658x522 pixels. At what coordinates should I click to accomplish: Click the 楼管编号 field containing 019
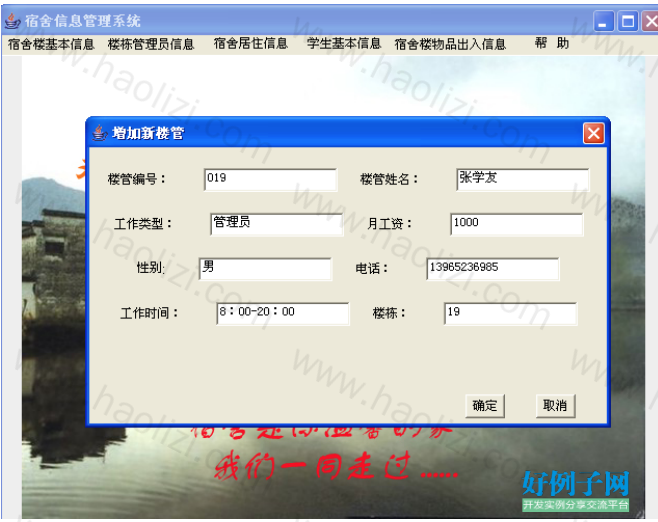pyautogui.click(x=270, y=180)
